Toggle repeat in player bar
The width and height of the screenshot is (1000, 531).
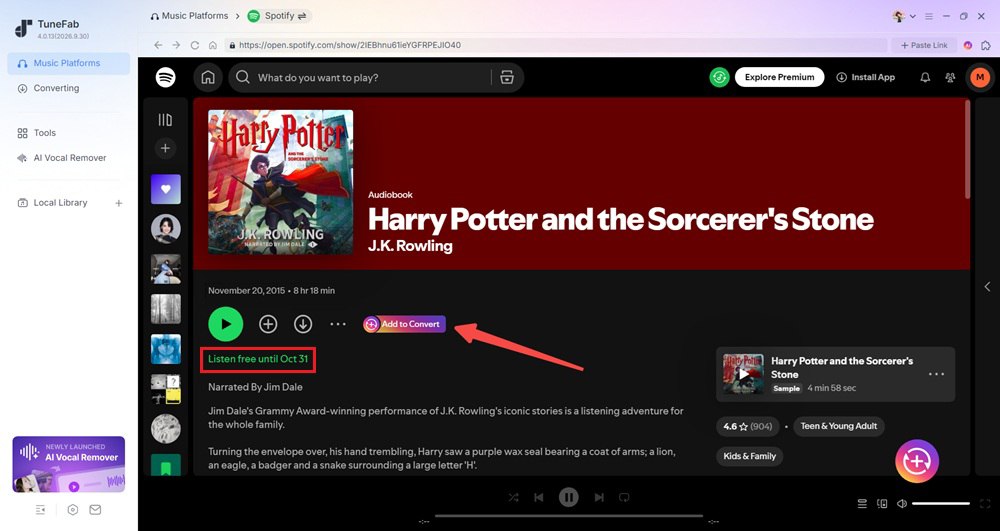tap(624, 497)
